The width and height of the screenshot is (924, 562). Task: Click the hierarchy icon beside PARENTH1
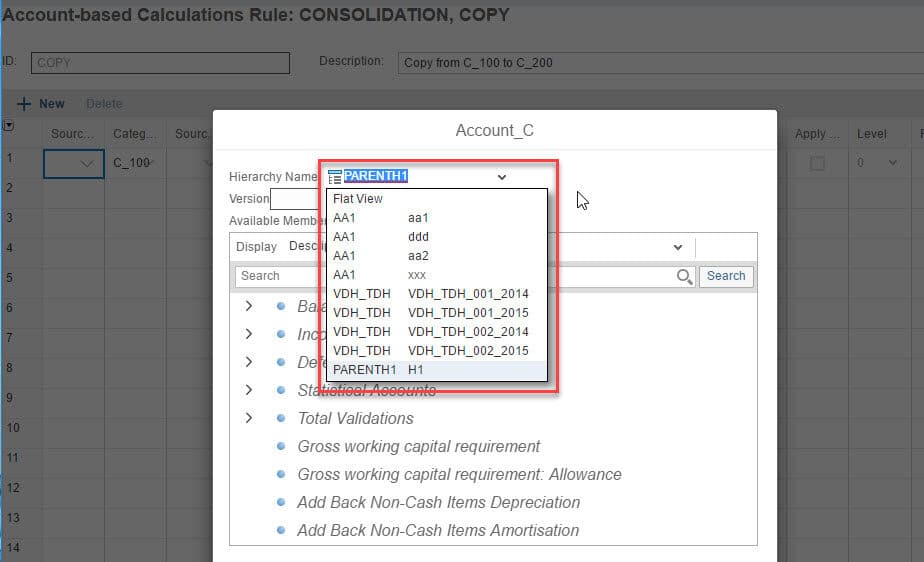point(334,177)
